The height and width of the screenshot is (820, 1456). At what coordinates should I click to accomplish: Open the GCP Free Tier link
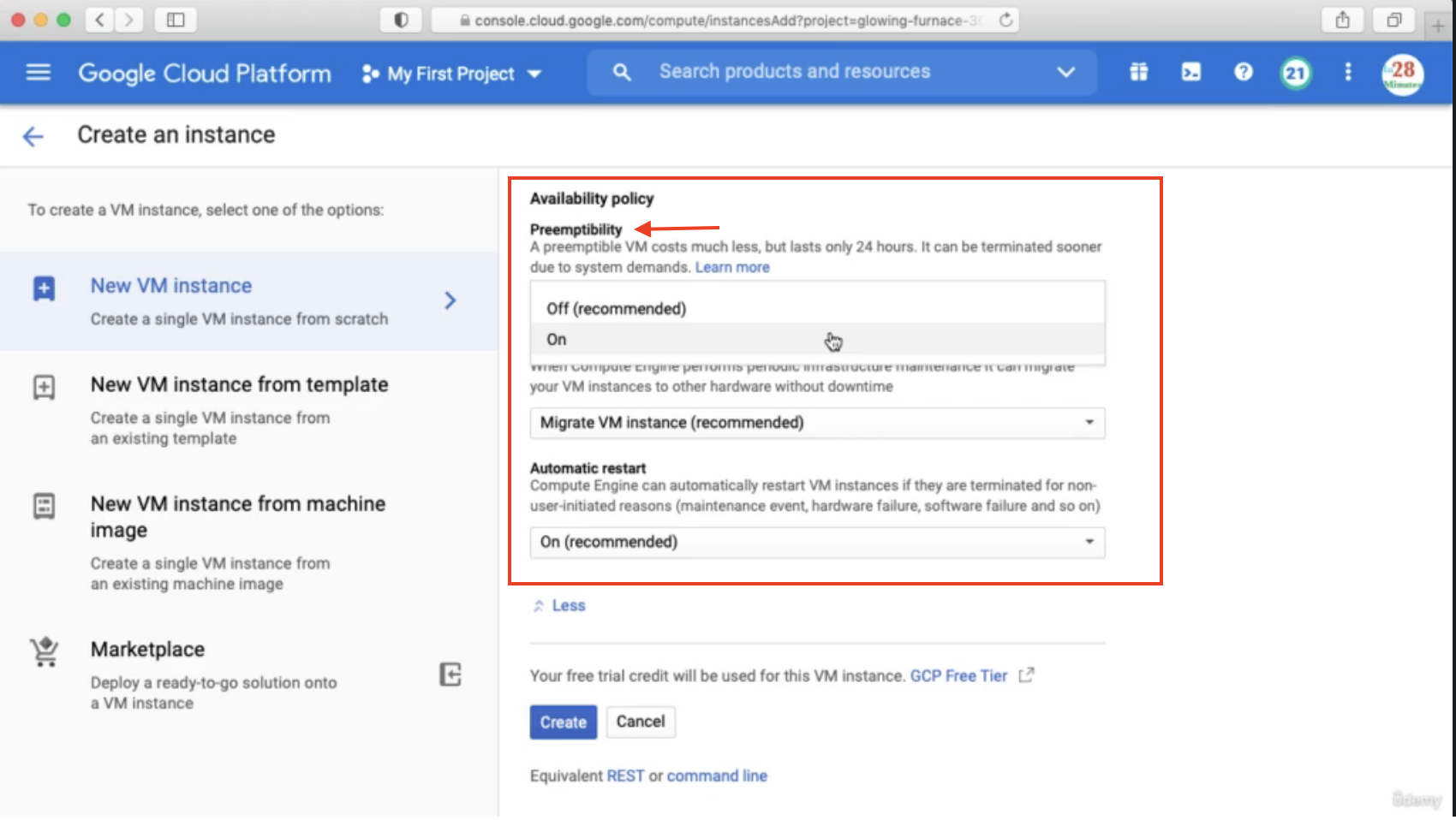coord(958,676)
